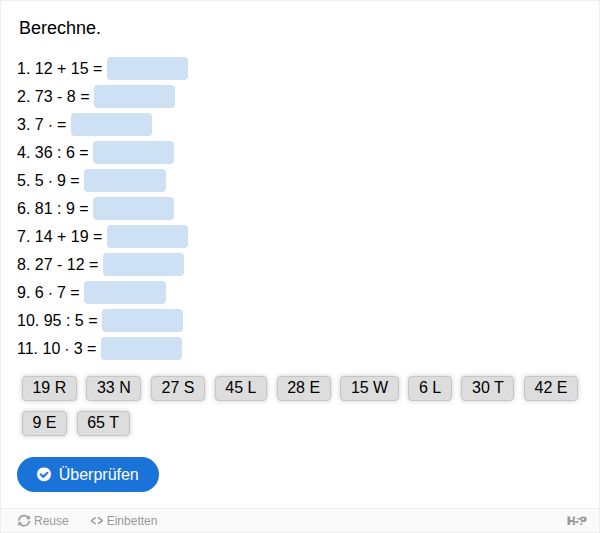Choose the 28 E answer tile
Screen dimensions: 600x533
[x=304, y=388]
